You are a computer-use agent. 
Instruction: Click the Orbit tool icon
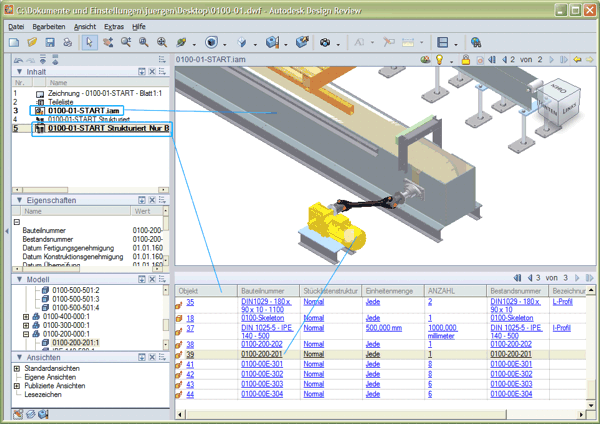pyautogui.click(x=181, y=42)
